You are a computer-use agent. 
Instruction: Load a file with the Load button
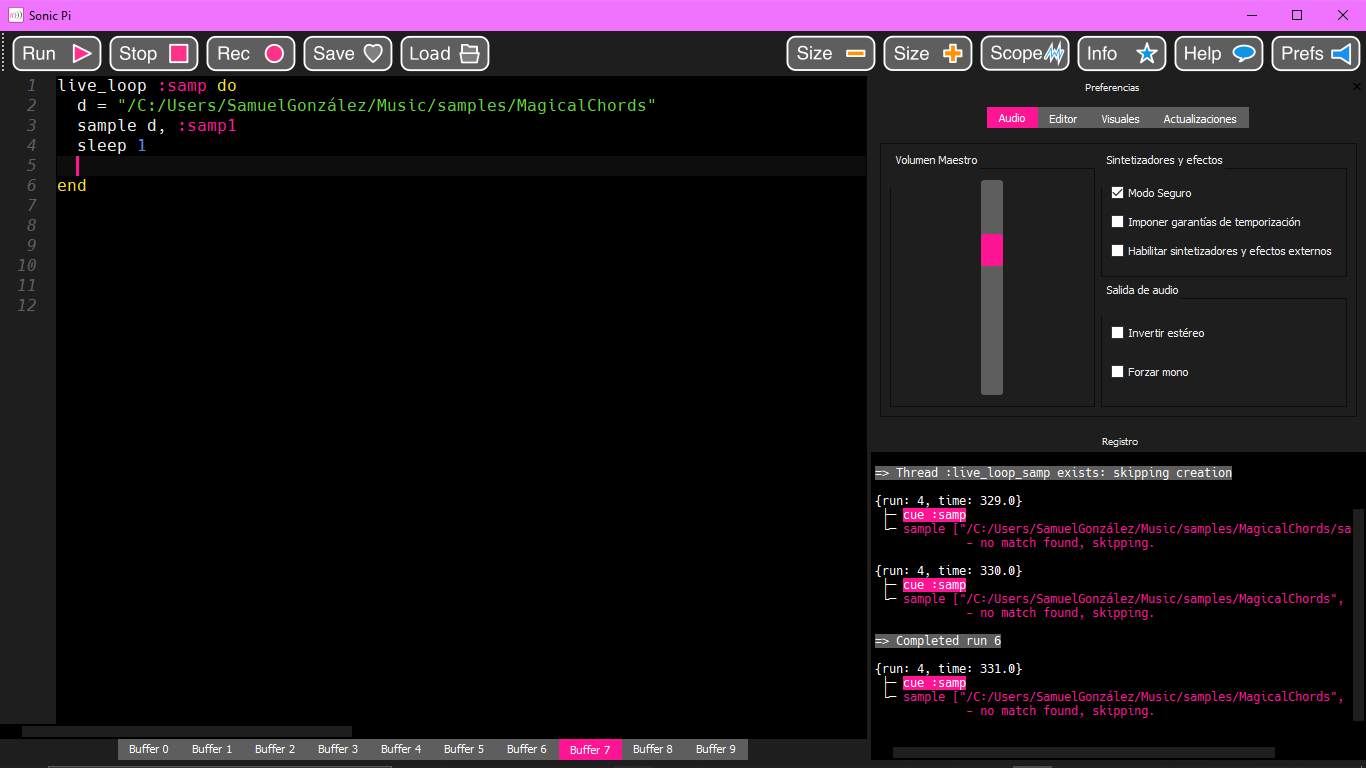tap(445, 54)
